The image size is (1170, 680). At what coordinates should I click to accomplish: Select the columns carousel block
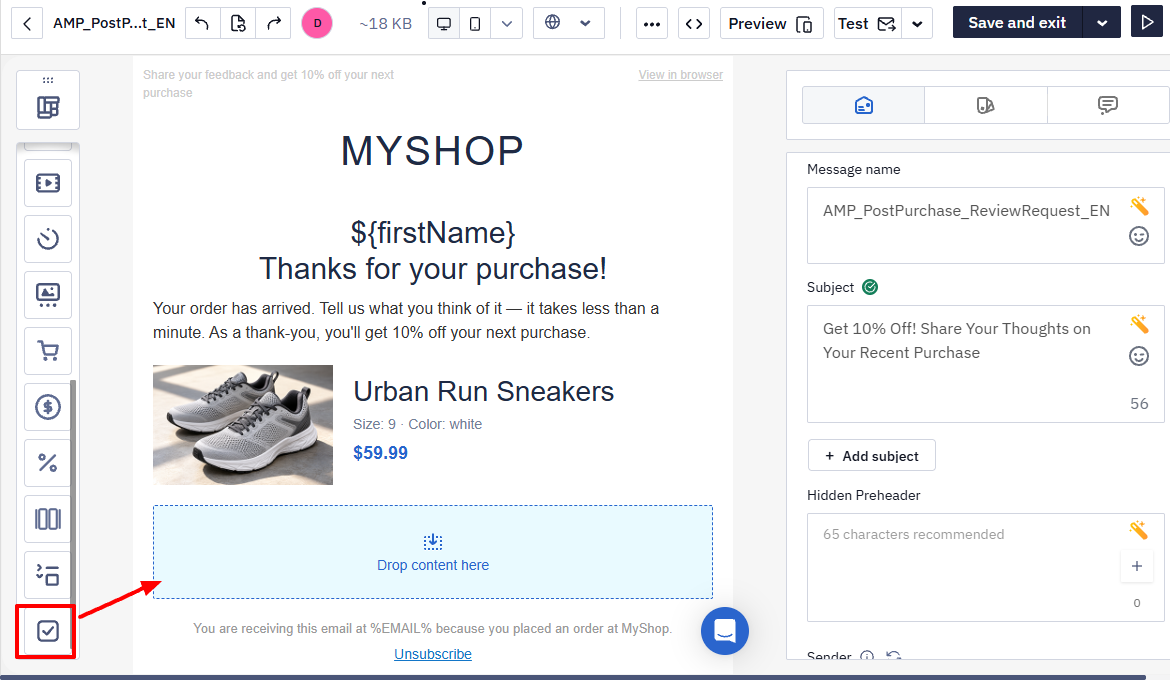tap(48, 519)
